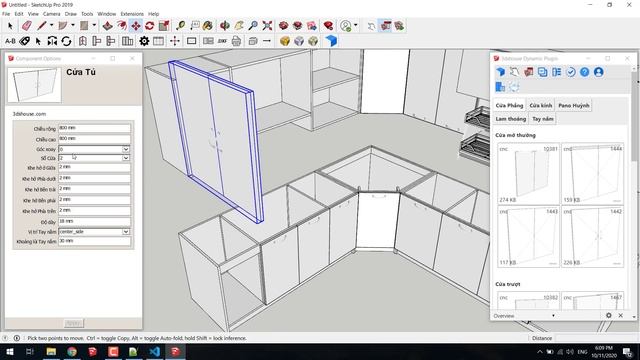Image resolution: width=640 pixels, height=360 pixels.
Task: Activate the Push/Pull tool
Action: [x=107, y=26]
